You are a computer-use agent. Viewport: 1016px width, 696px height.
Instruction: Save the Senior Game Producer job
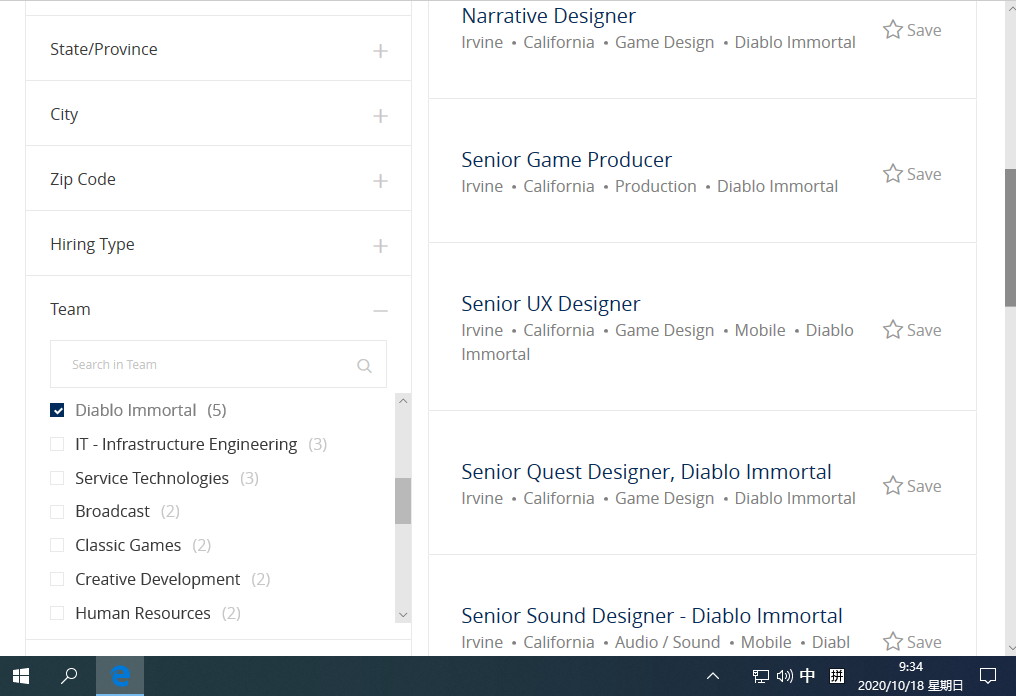click(912, 174)
